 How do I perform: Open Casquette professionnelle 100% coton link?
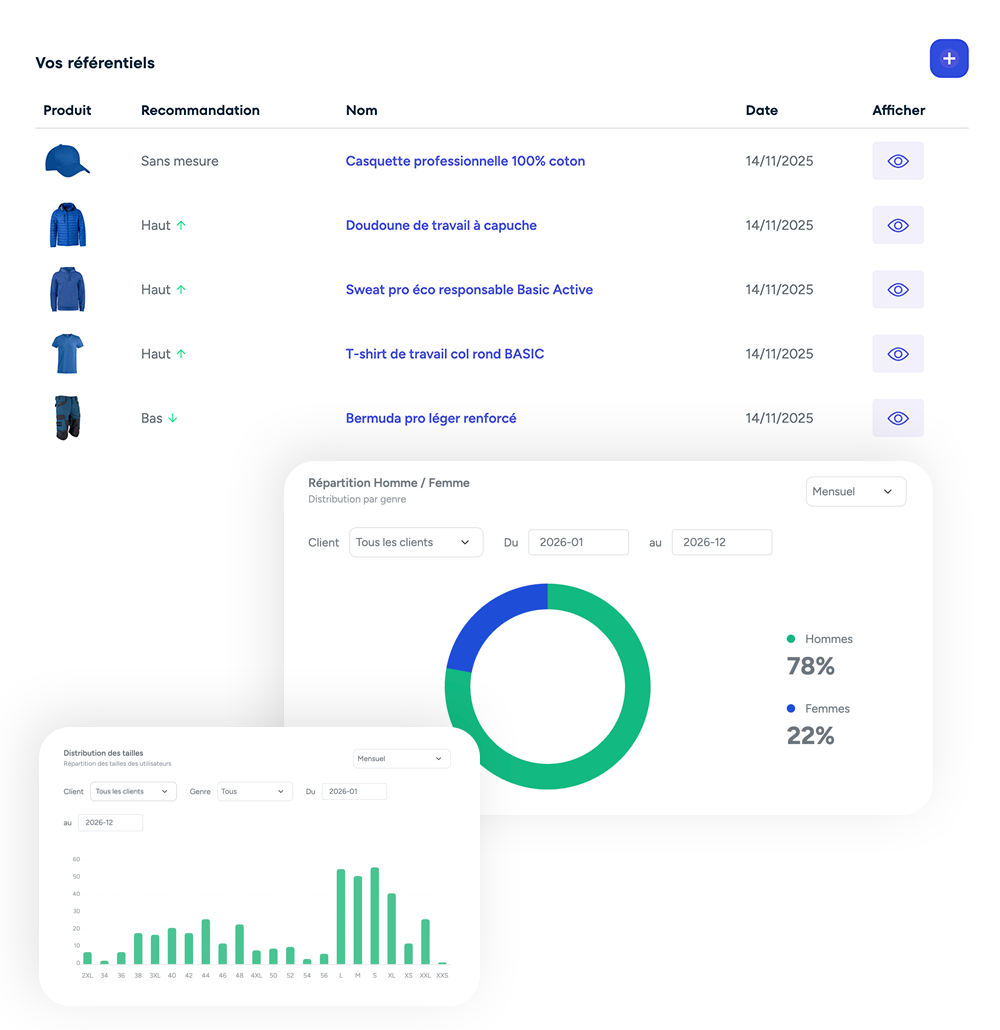[x=465, y=161]
